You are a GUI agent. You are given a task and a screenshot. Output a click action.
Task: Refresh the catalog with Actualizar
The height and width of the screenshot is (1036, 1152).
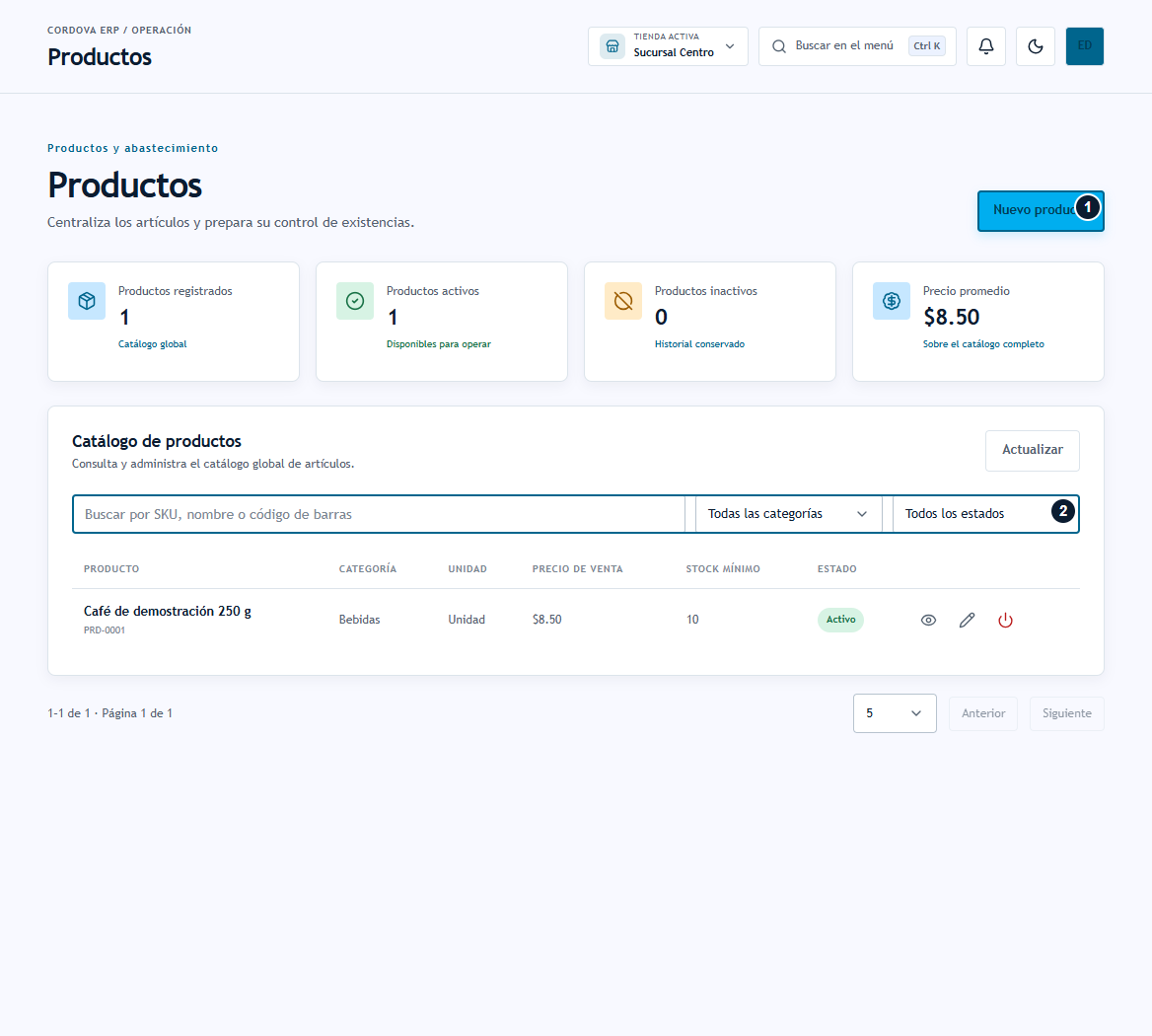(1033, 450)
